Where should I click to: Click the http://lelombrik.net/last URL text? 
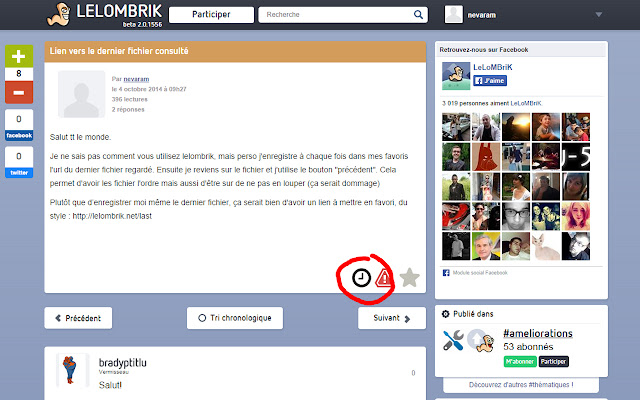tap(112, 216)
